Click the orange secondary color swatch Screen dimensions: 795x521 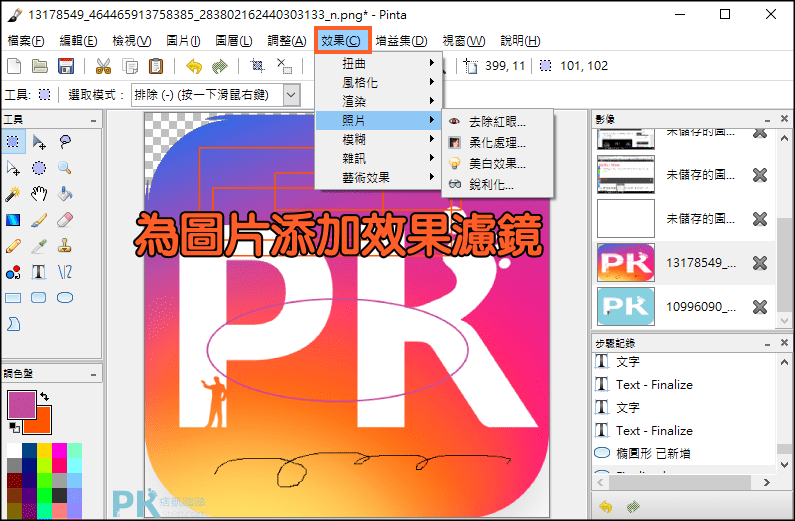pos(42,424)
